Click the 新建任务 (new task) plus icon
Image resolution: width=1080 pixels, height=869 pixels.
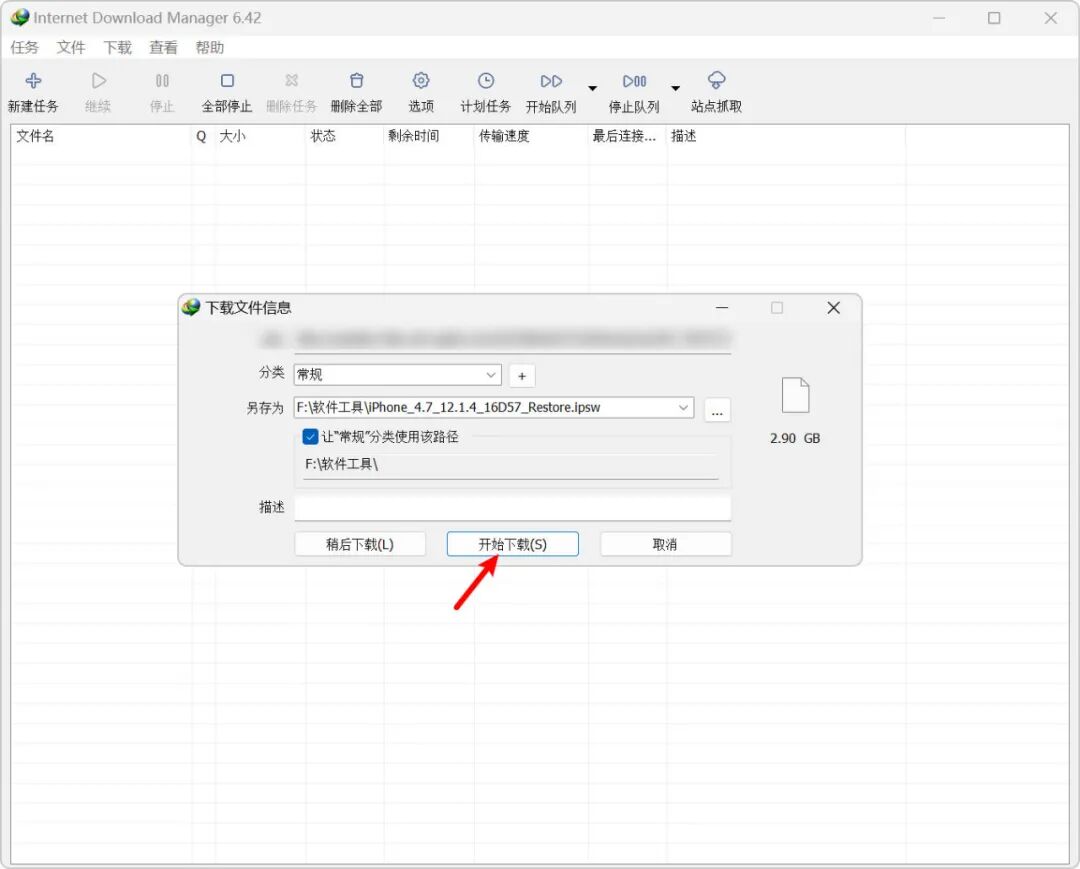(33, 81)
